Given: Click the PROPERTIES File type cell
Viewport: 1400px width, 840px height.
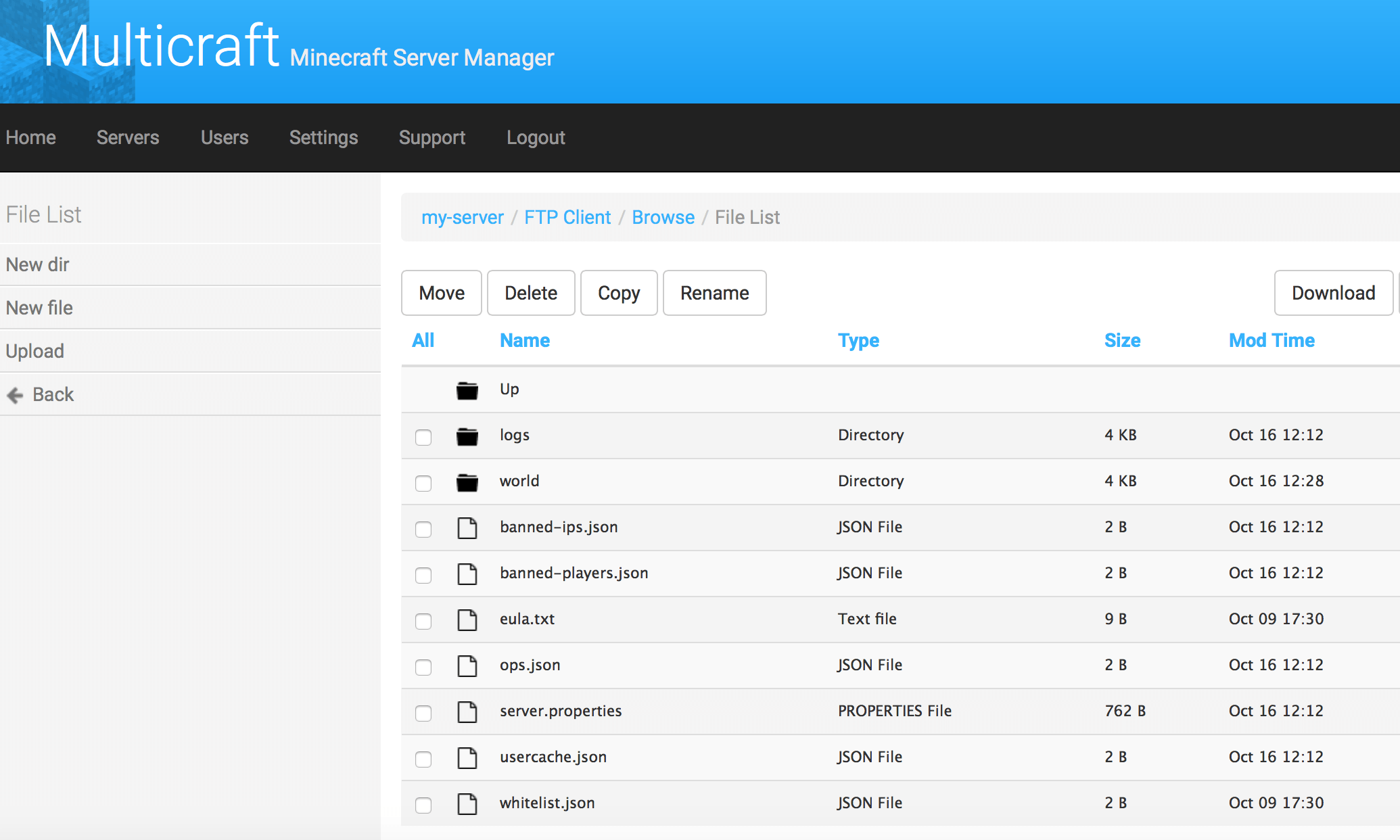Looking at the screenshot, I should tap(895, 711).
